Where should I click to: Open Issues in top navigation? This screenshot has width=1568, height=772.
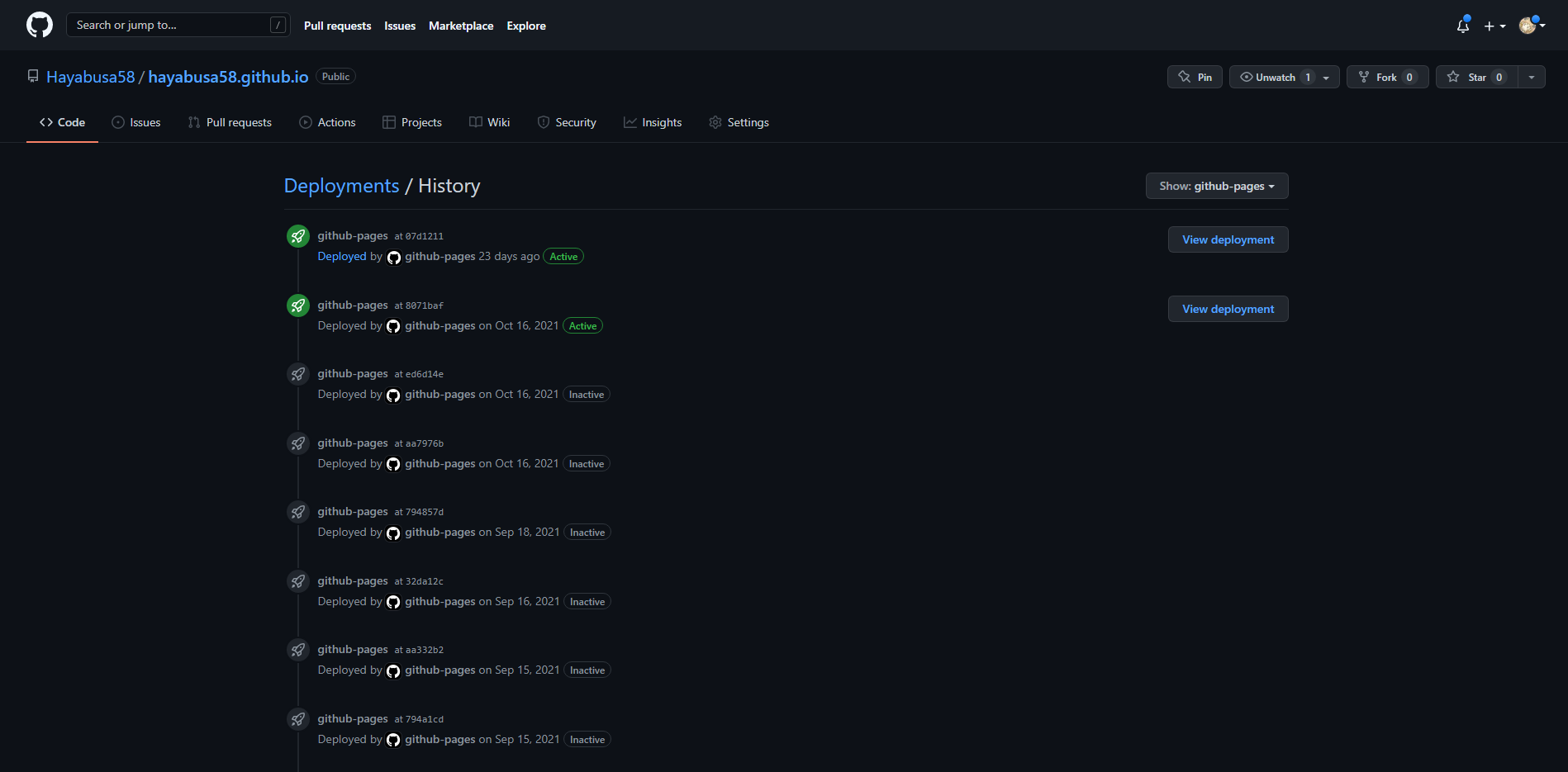point(400,26)
